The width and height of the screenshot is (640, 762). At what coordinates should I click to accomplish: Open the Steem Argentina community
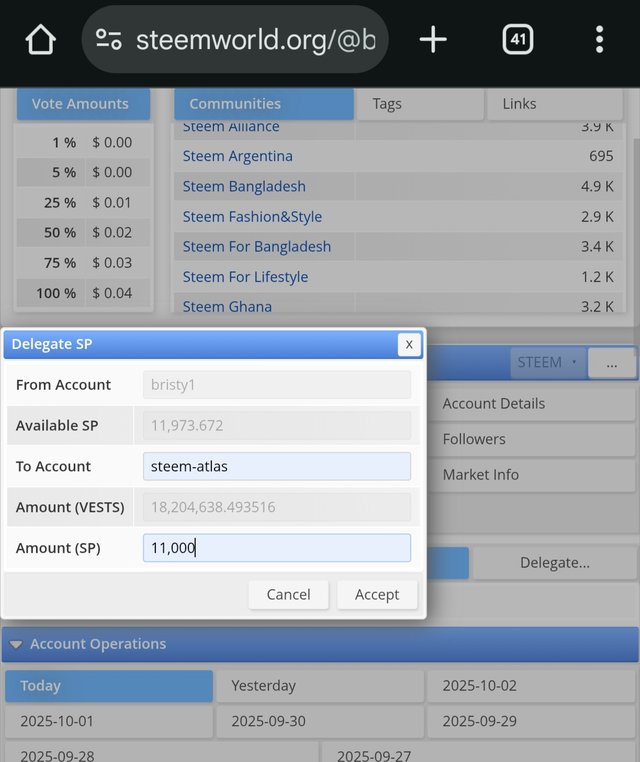[238, 156]
